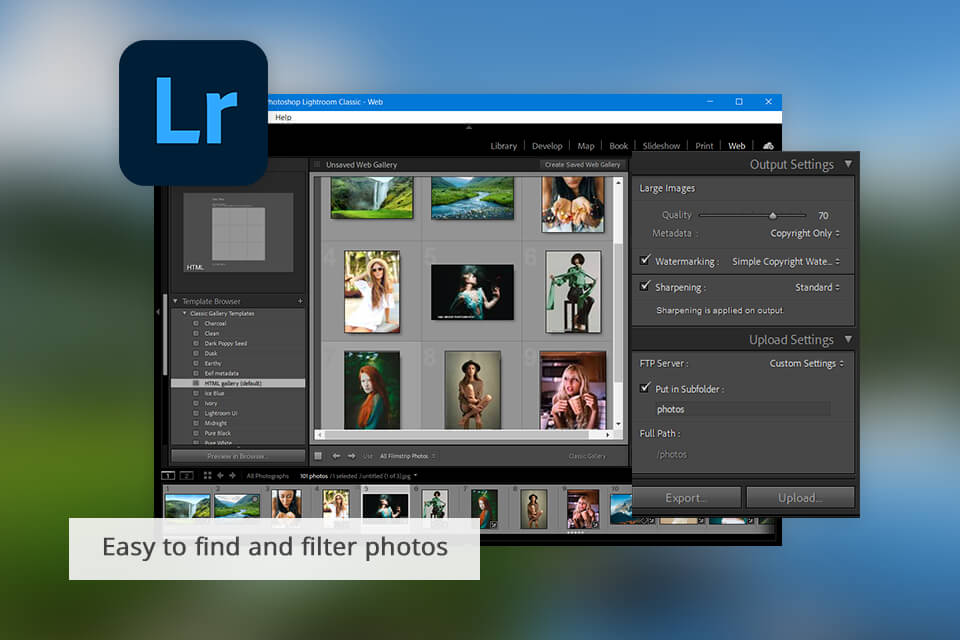Image resolution: width=960 pixels, height=640 pixels.
Task: Collapse the Upload Settings panel
Action: coord(848,339)
